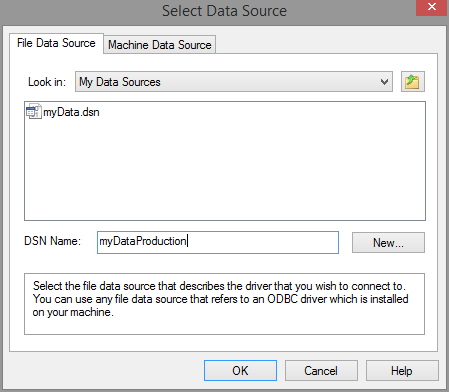Close the Select Data Source window
The image size is (449, 392).
(432, 7)
